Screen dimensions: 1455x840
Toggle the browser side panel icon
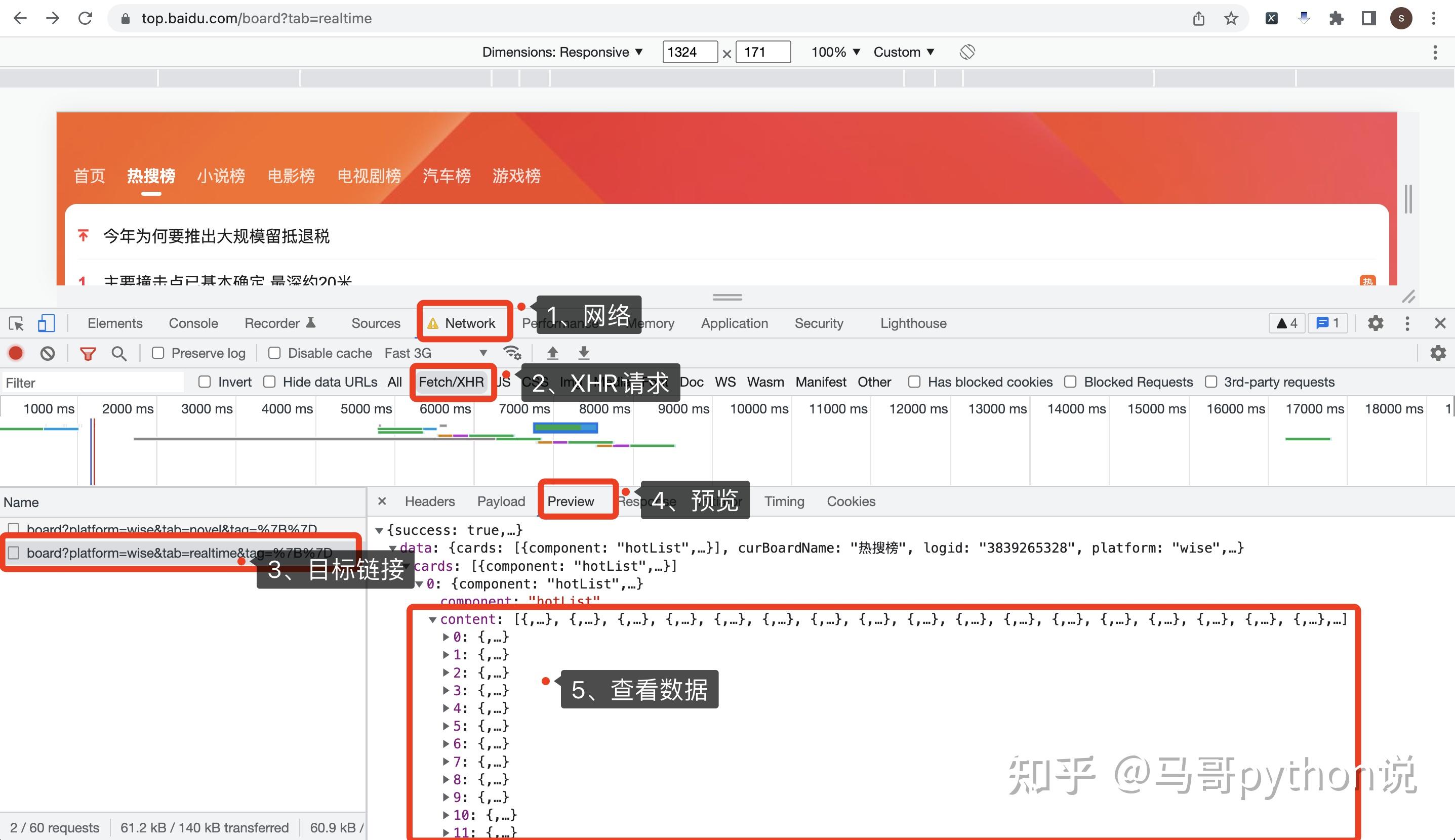[x=1368, y=18]
